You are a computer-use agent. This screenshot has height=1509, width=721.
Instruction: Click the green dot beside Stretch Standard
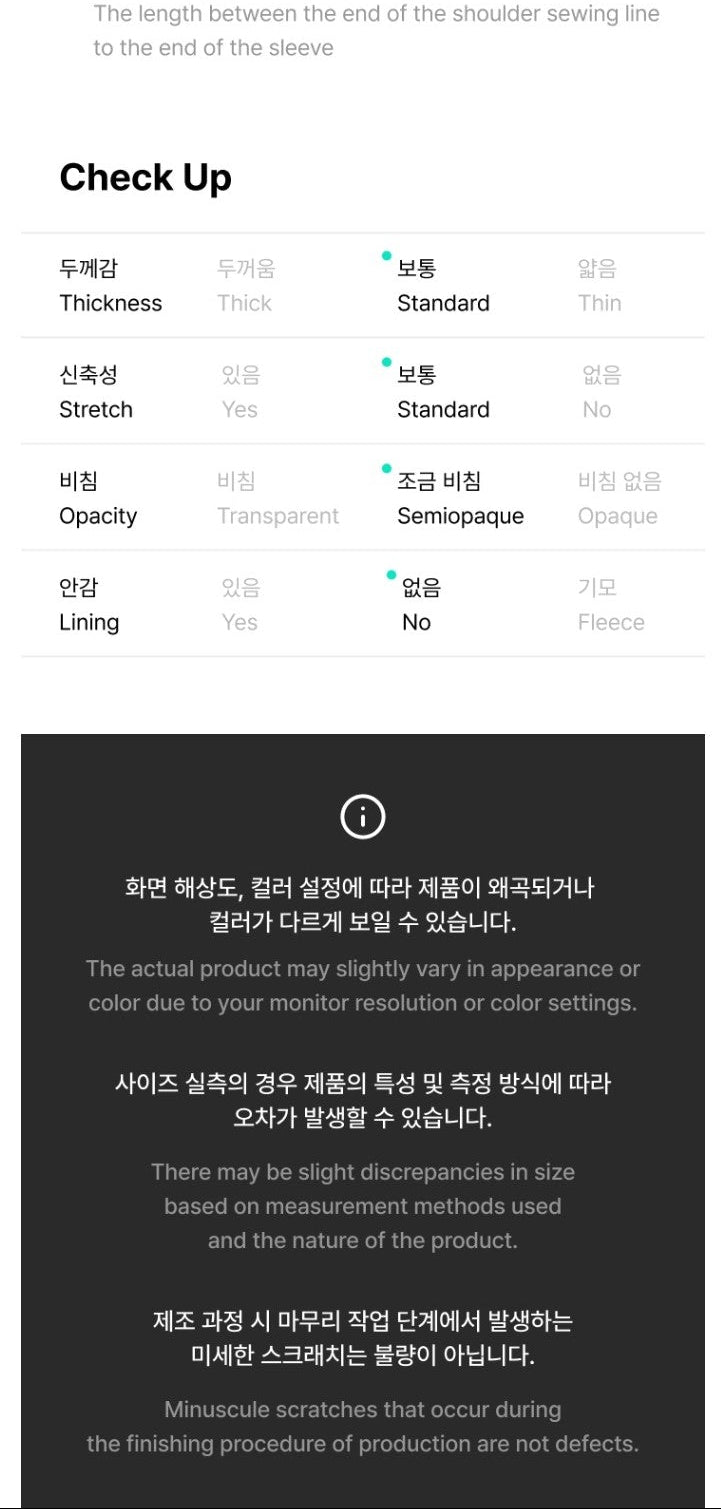click(x=387, y=362)
